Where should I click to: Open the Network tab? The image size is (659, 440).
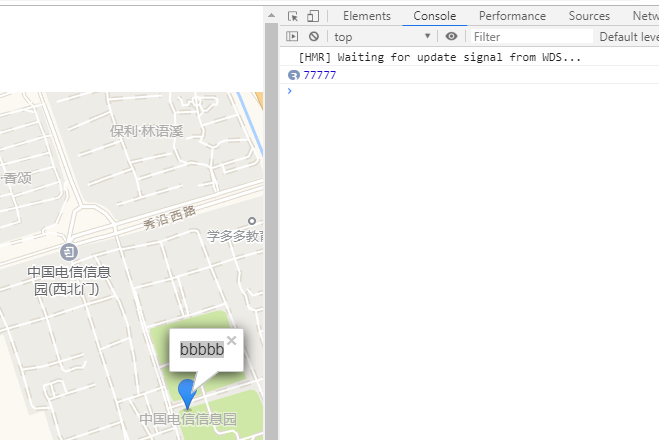[646, 16]
